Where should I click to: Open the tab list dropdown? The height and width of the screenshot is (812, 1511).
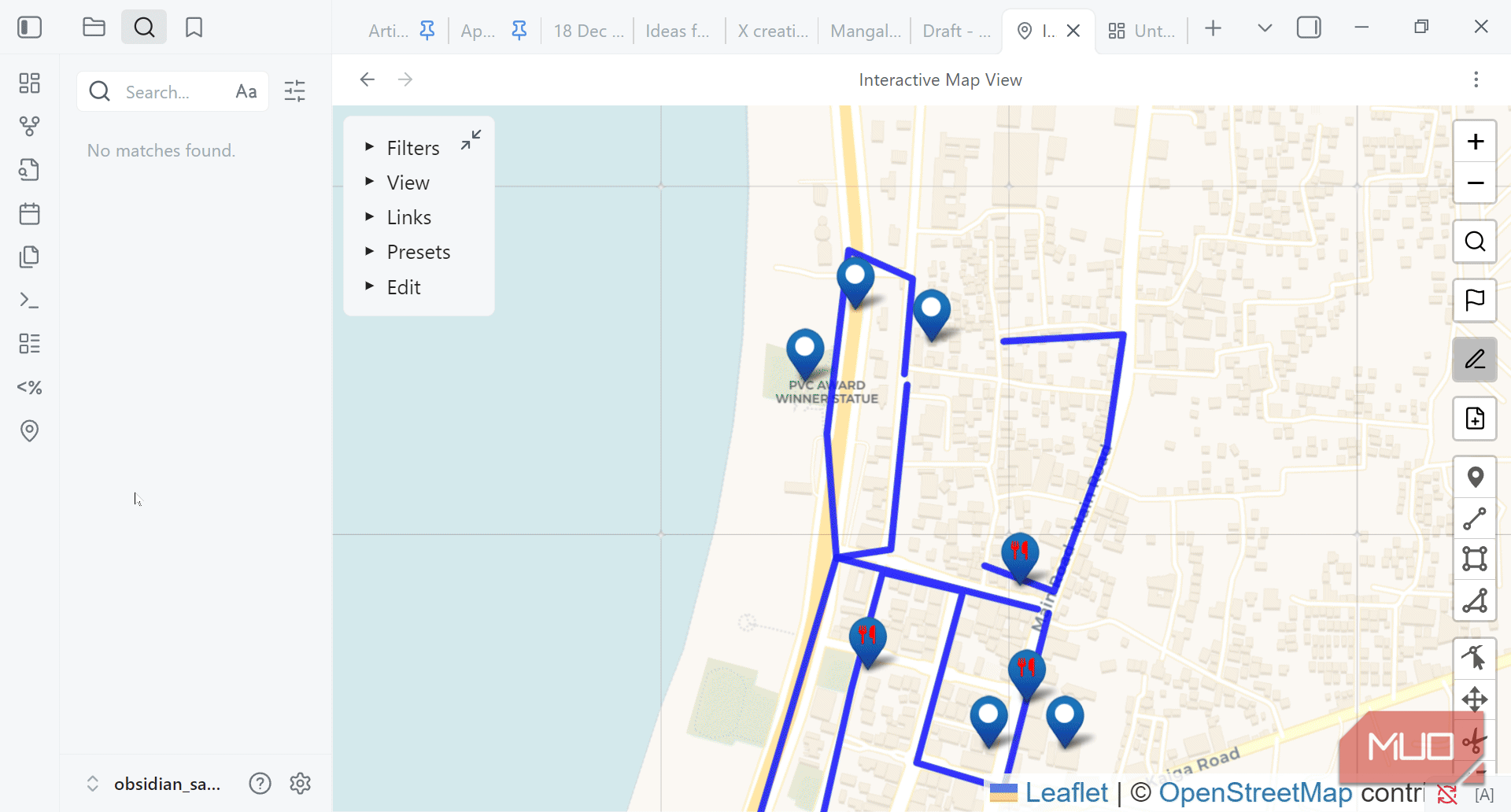(1263, 28)
